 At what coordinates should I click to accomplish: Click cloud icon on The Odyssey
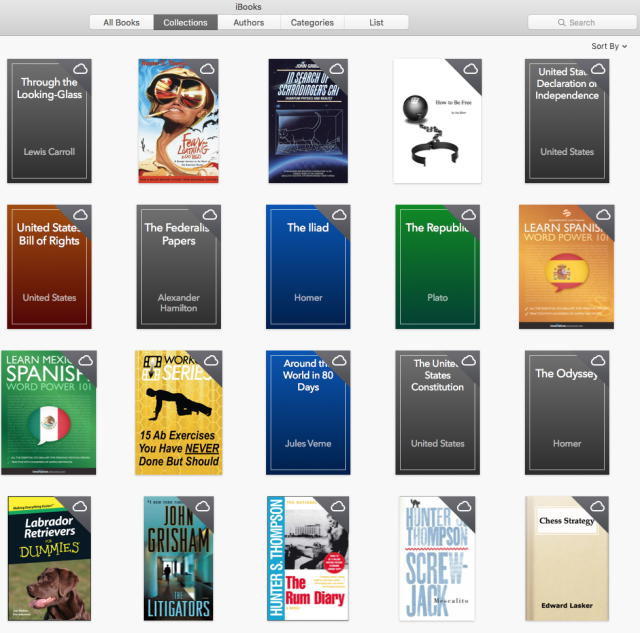point(598,360)
